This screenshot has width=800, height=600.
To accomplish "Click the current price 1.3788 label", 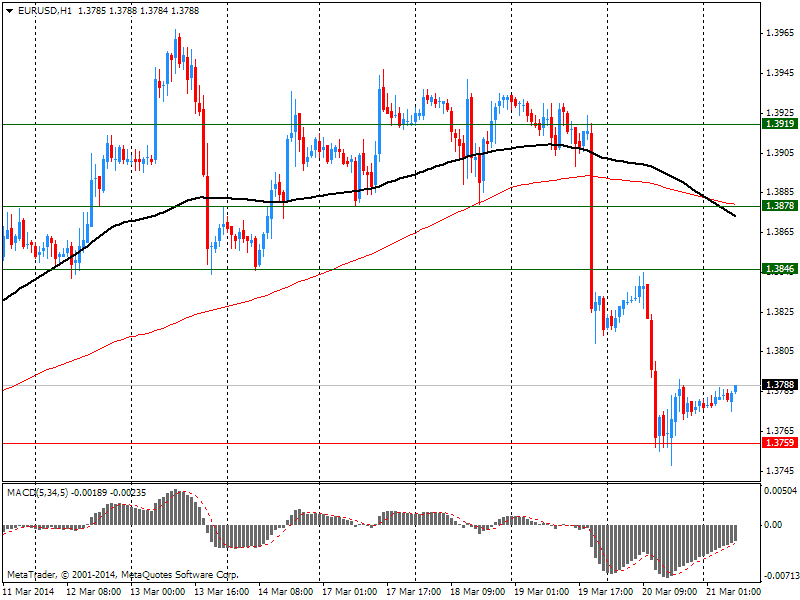I will click(779, 385).
